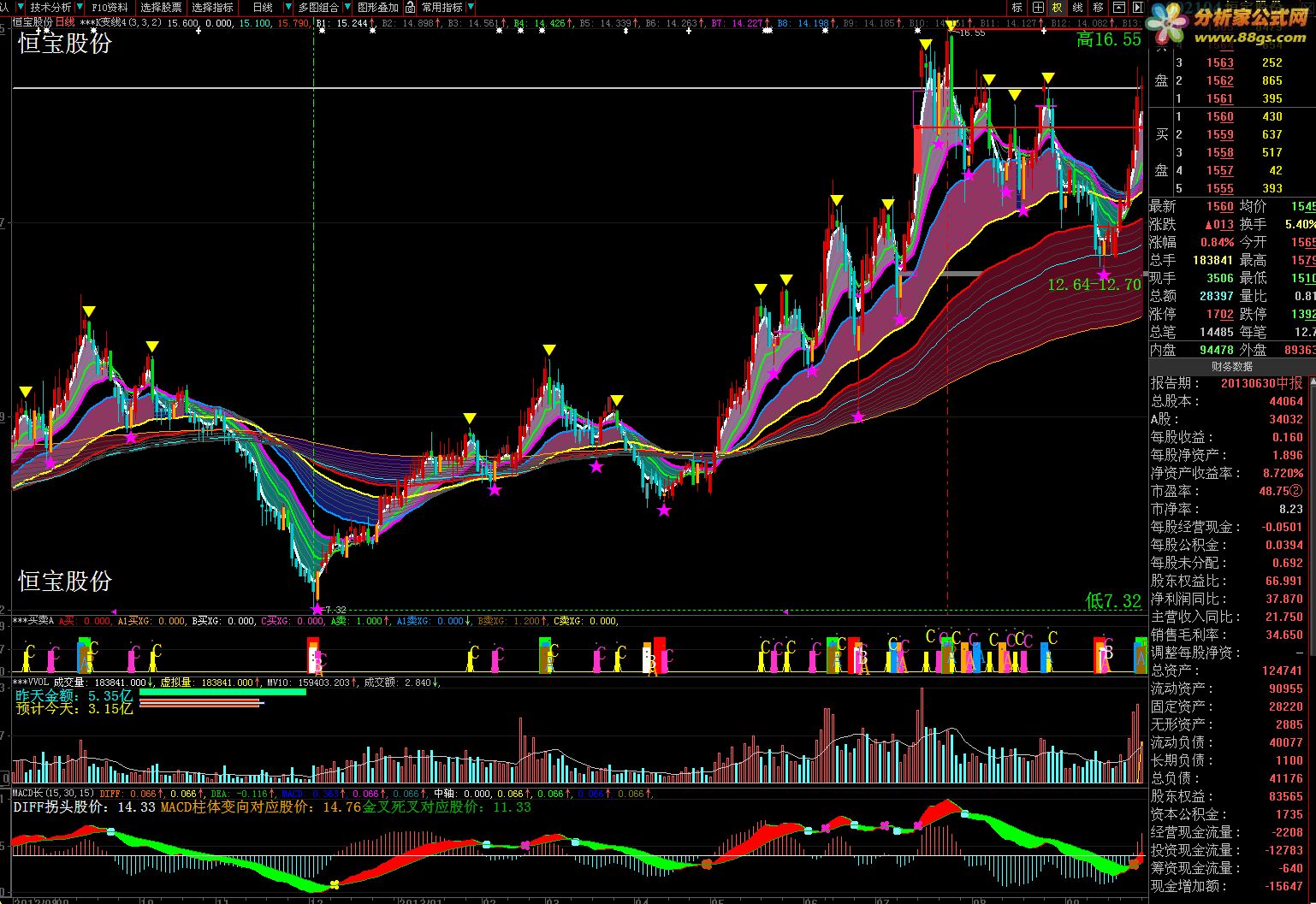Click the 每股收益 value 0.160

point(1288,437)
